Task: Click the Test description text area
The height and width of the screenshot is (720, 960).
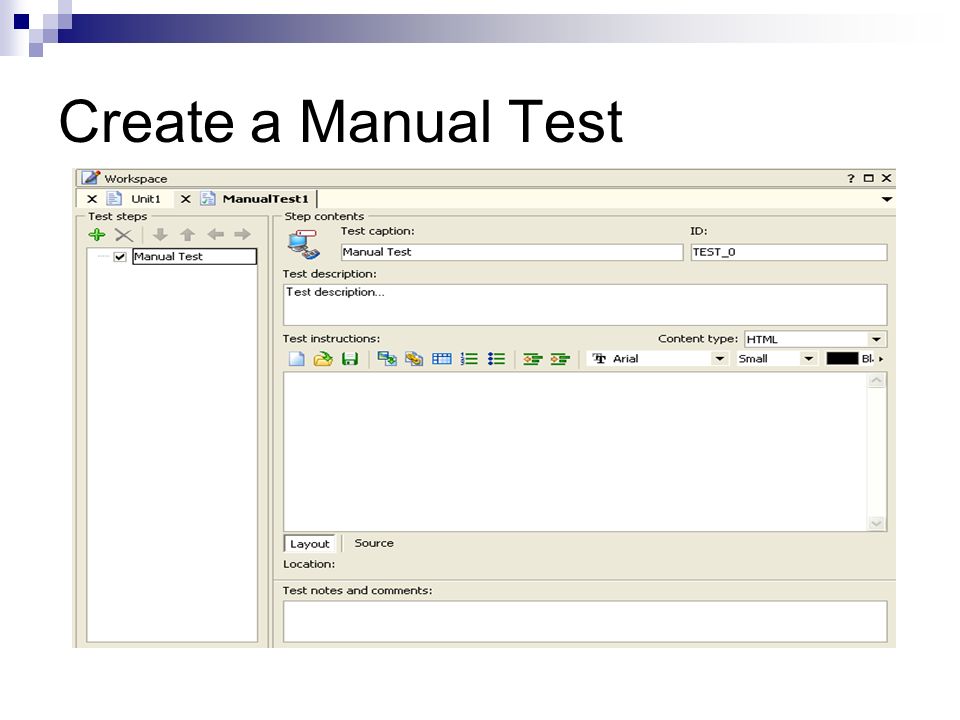Action: pos(585,304)
